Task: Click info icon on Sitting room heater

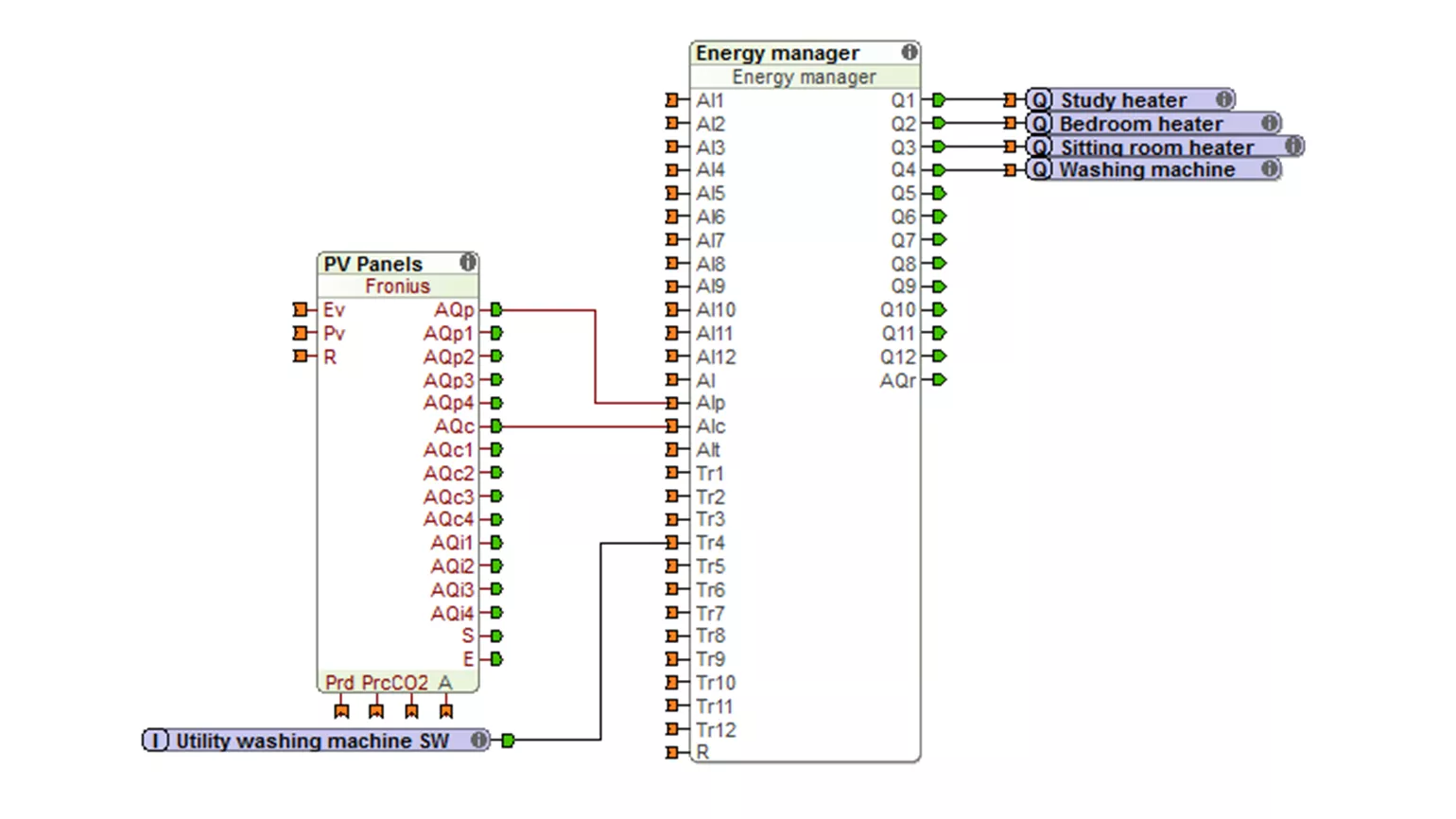Action: (x=1293, y=147)
